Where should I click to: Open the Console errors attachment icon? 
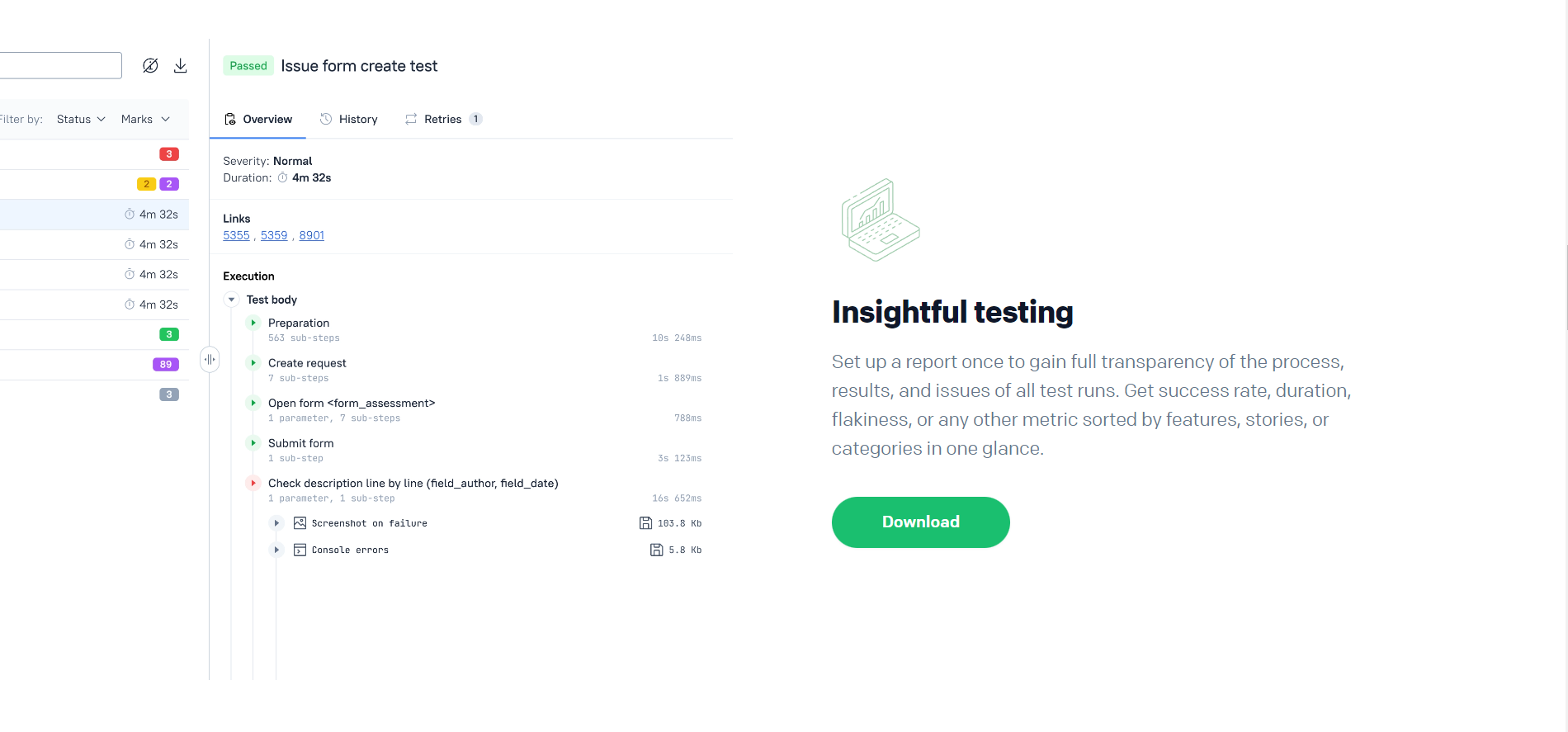(300, 550)
